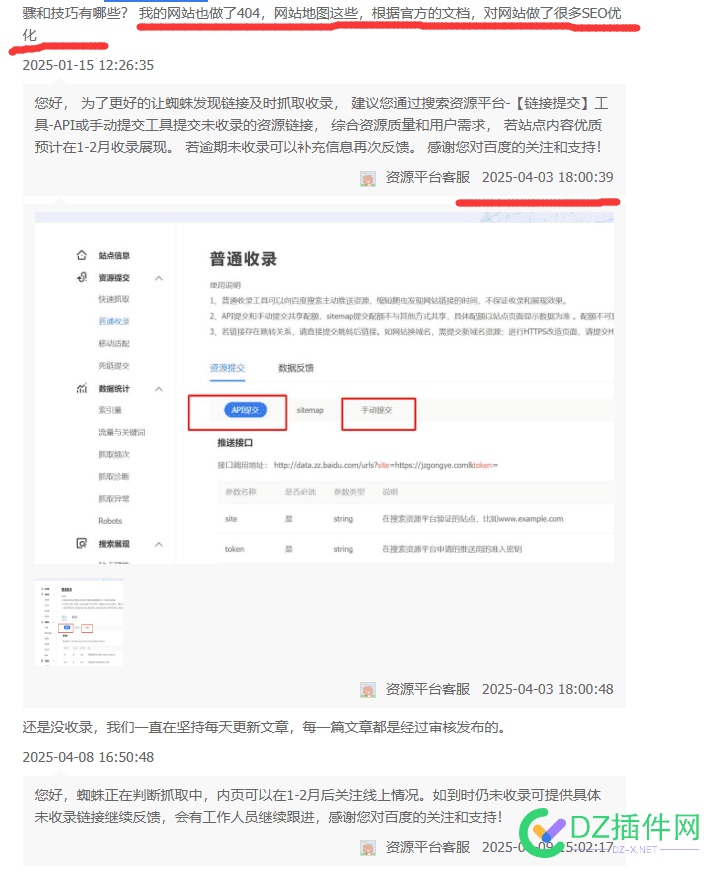This screenshot has width=719, height=873.
Task: Click customer service avatar beside 18:00:39 reply
Action: [368, 178]
